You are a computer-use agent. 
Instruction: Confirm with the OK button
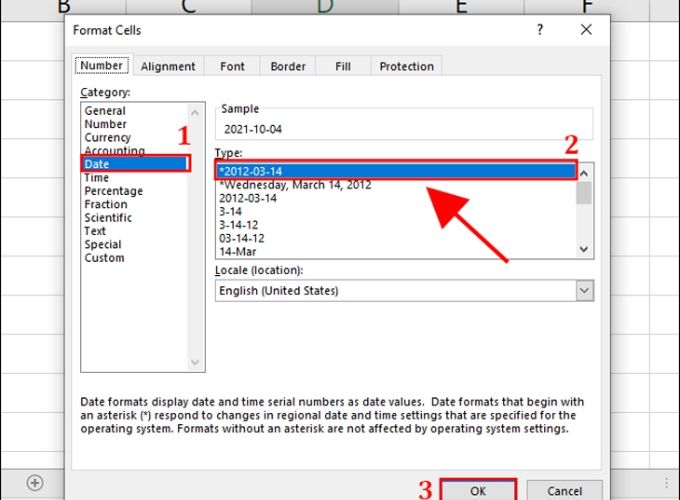click(478, 490)
